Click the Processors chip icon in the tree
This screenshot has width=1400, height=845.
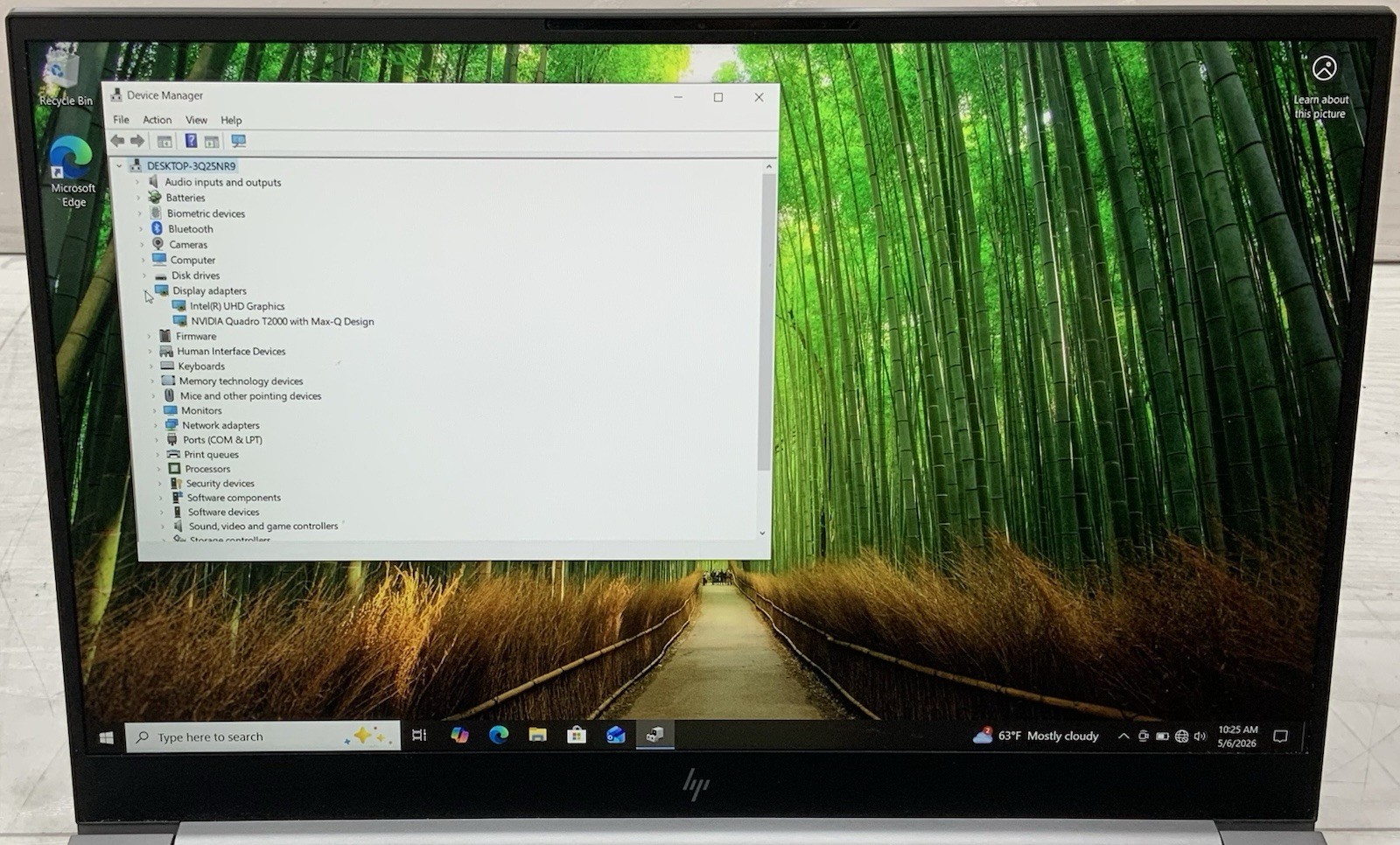(174, 469)
